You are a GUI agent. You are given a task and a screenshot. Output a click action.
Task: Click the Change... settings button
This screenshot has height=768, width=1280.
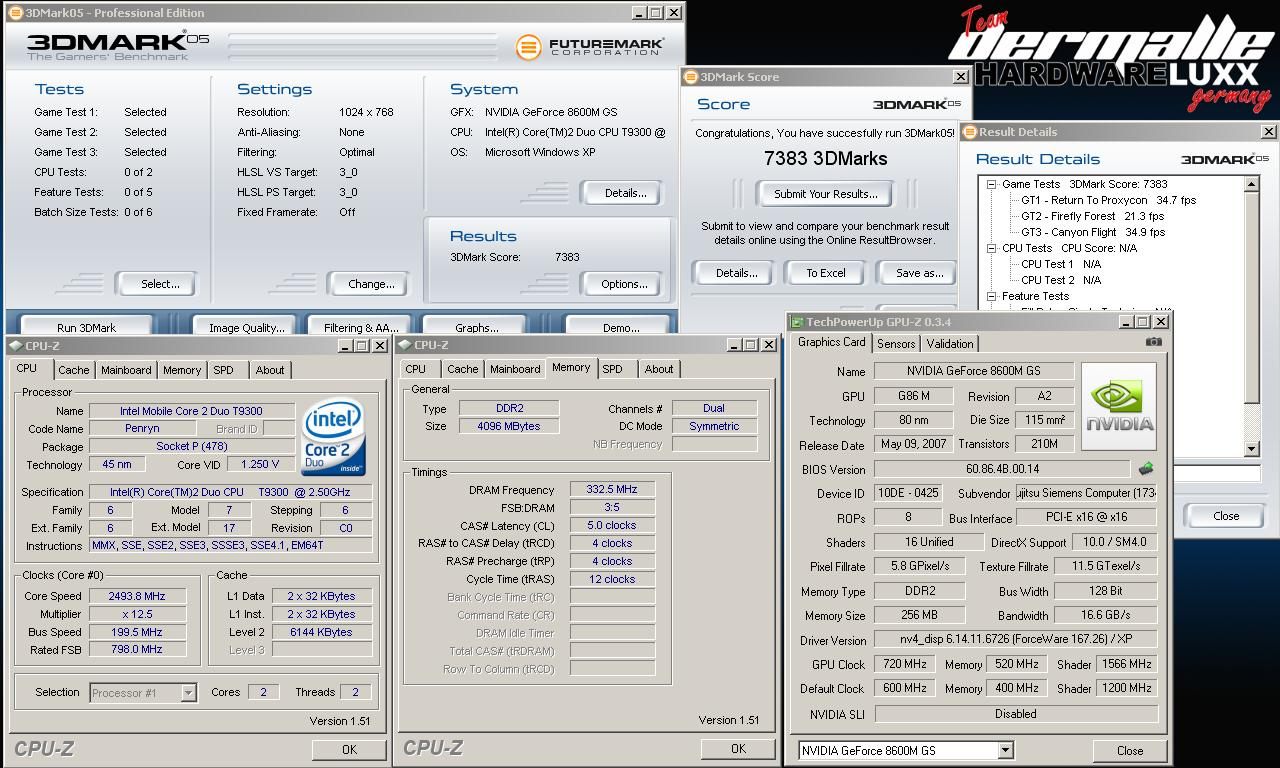pos(368,284)
